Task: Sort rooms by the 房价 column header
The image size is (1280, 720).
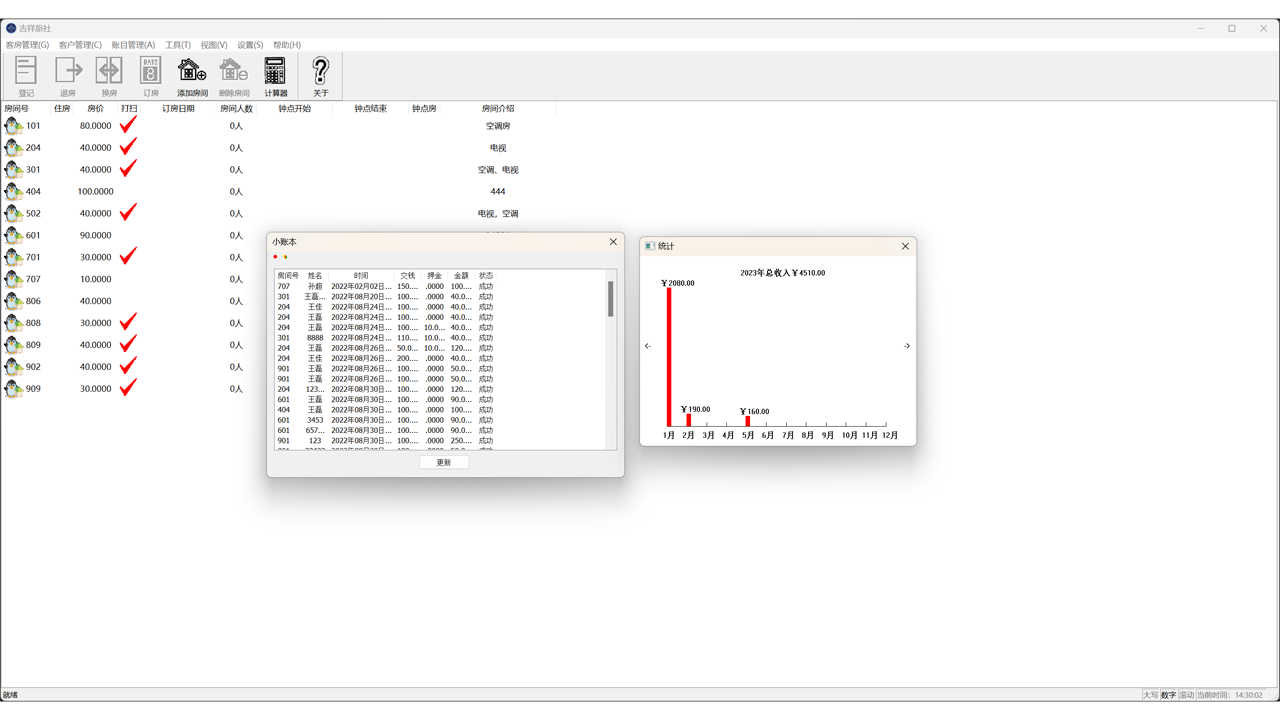Action: 95,108
